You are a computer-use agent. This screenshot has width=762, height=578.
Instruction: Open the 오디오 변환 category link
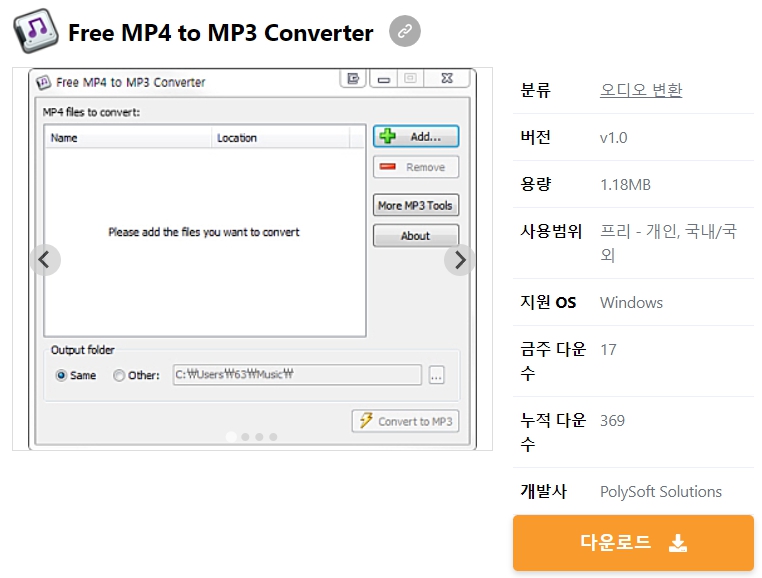click(641, 90)
